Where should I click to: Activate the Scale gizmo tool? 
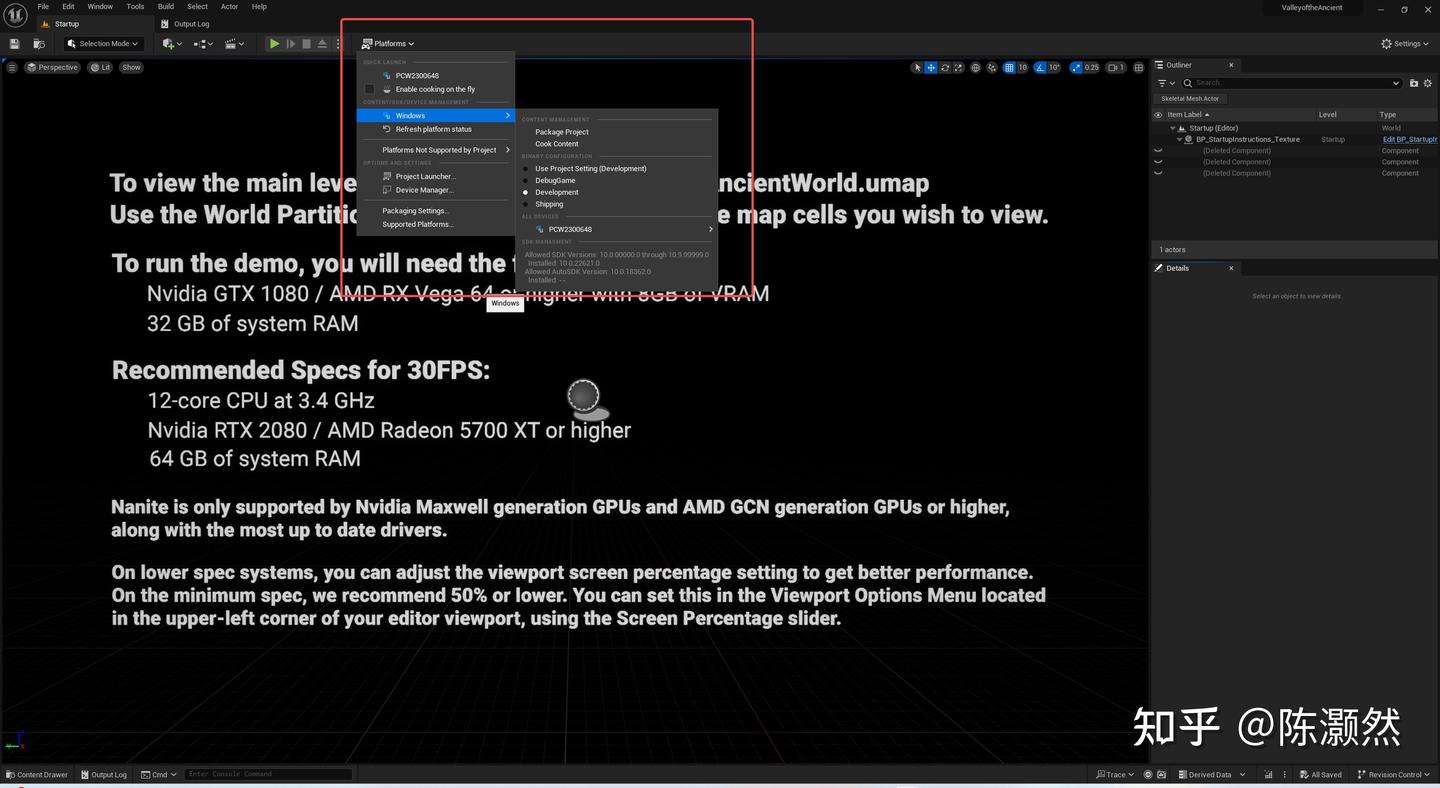click(958, 68)
